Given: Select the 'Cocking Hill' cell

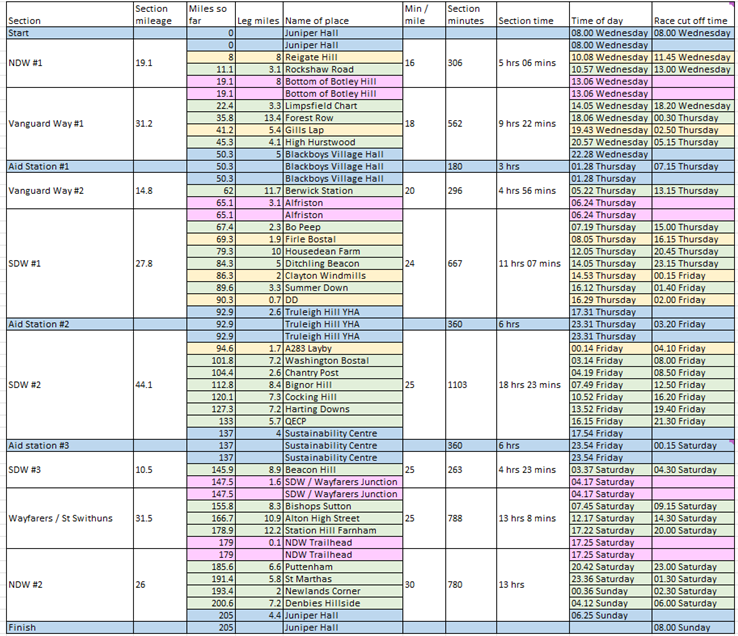Looking at the screenshot, I should (343, 397).
